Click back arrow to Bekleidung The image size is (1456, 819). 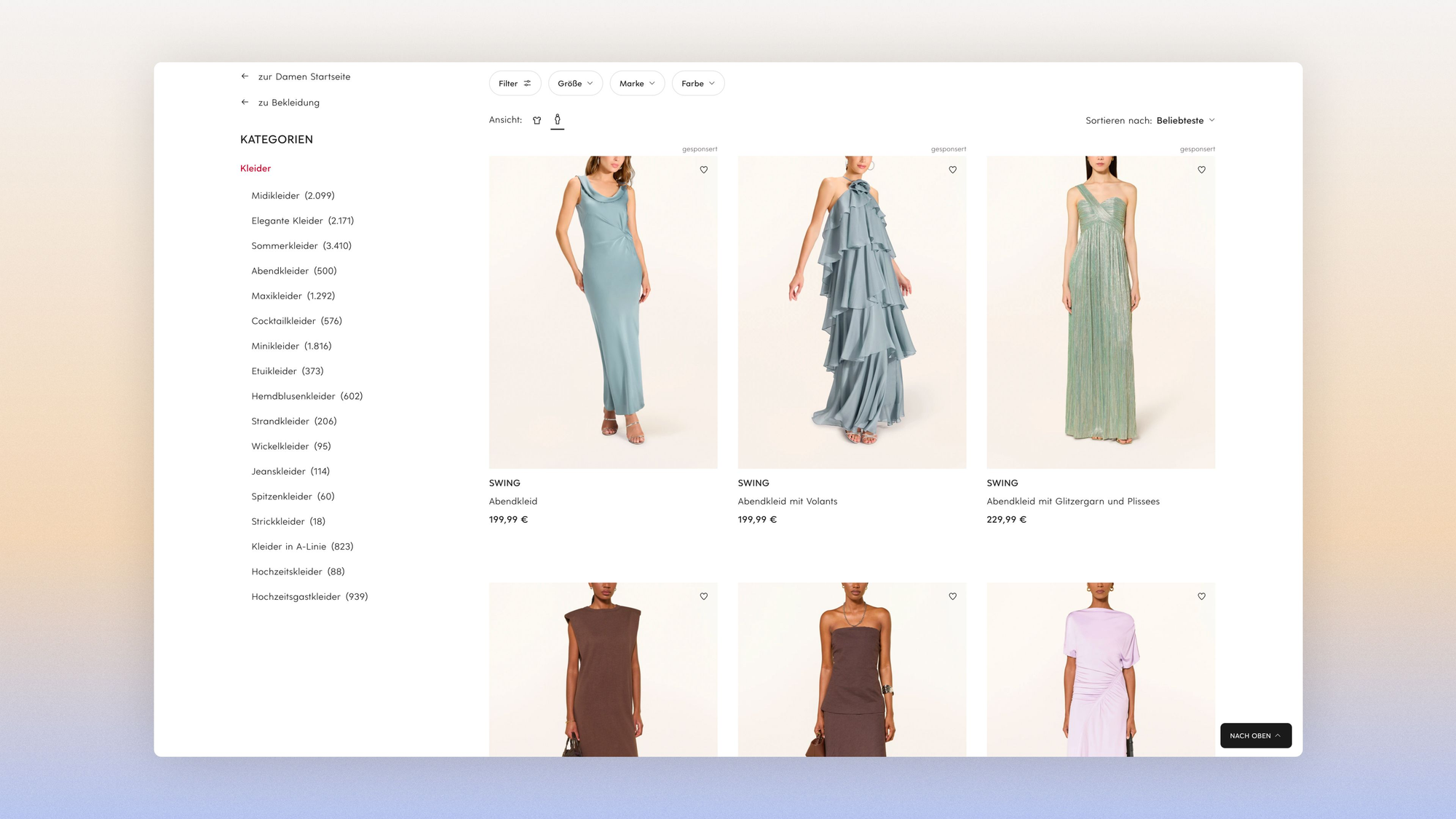click(x=245, y=103)
